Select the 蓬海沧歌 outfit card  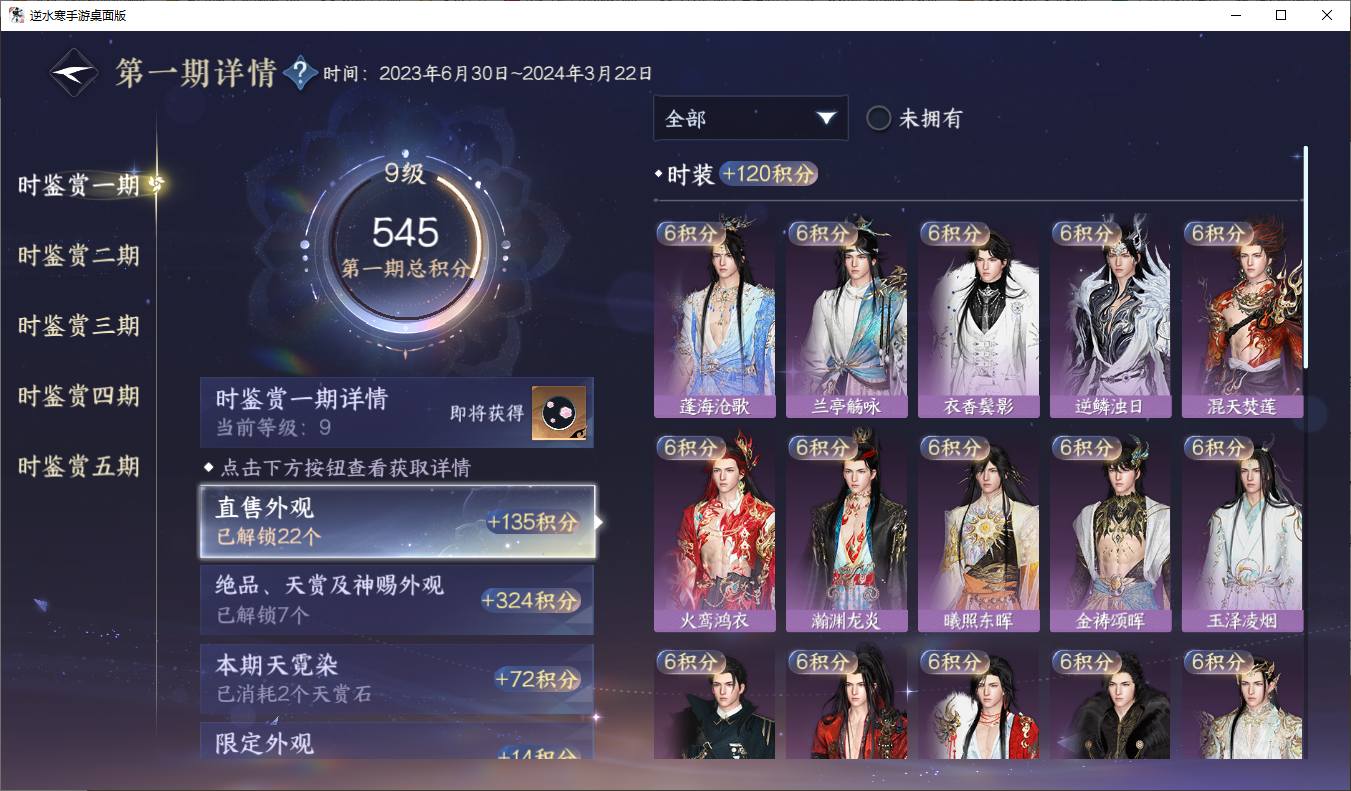pos(714,317)
